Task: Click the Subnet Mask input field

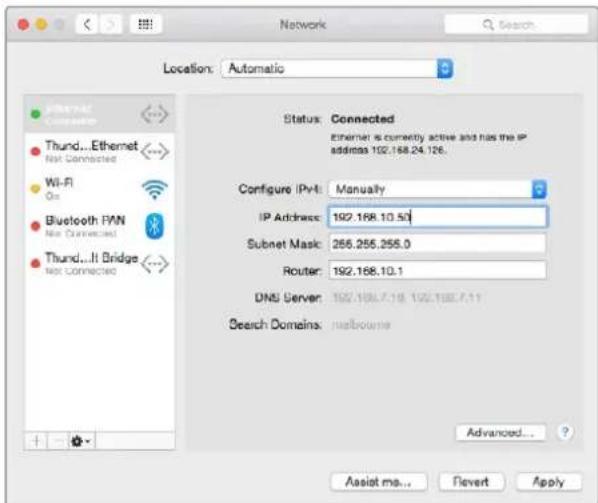Action: pyautogui.click(x=437, y=244)
